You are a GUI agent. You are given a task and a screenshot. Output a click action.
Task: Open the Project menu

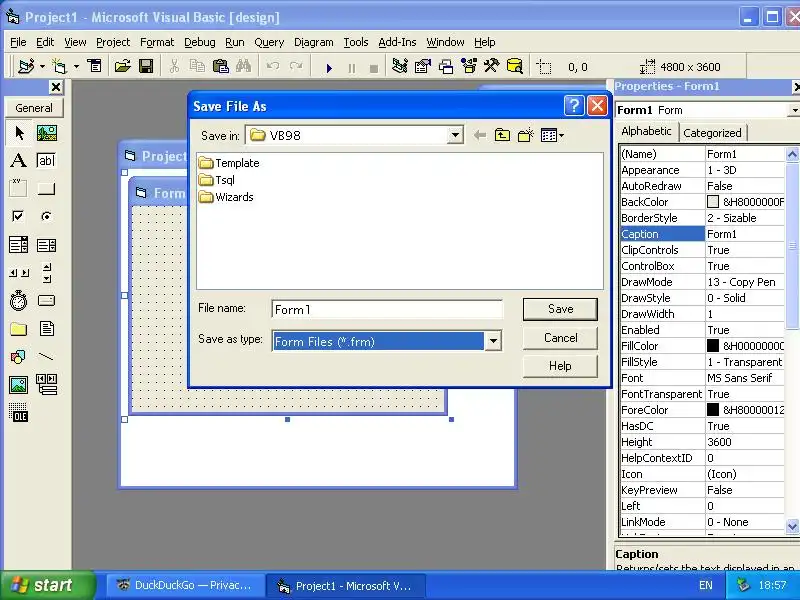tap(113, 42)
